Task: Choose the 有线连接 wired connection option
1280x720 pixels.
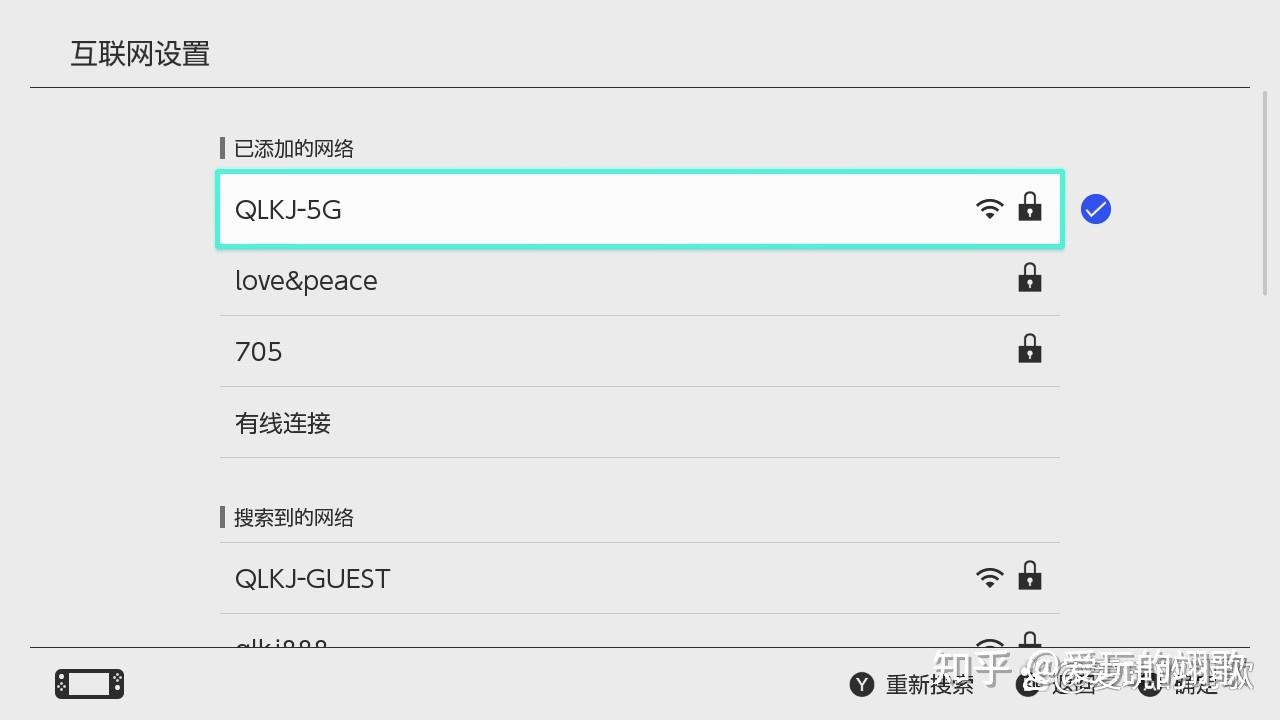Action: (x=600, y=423)
